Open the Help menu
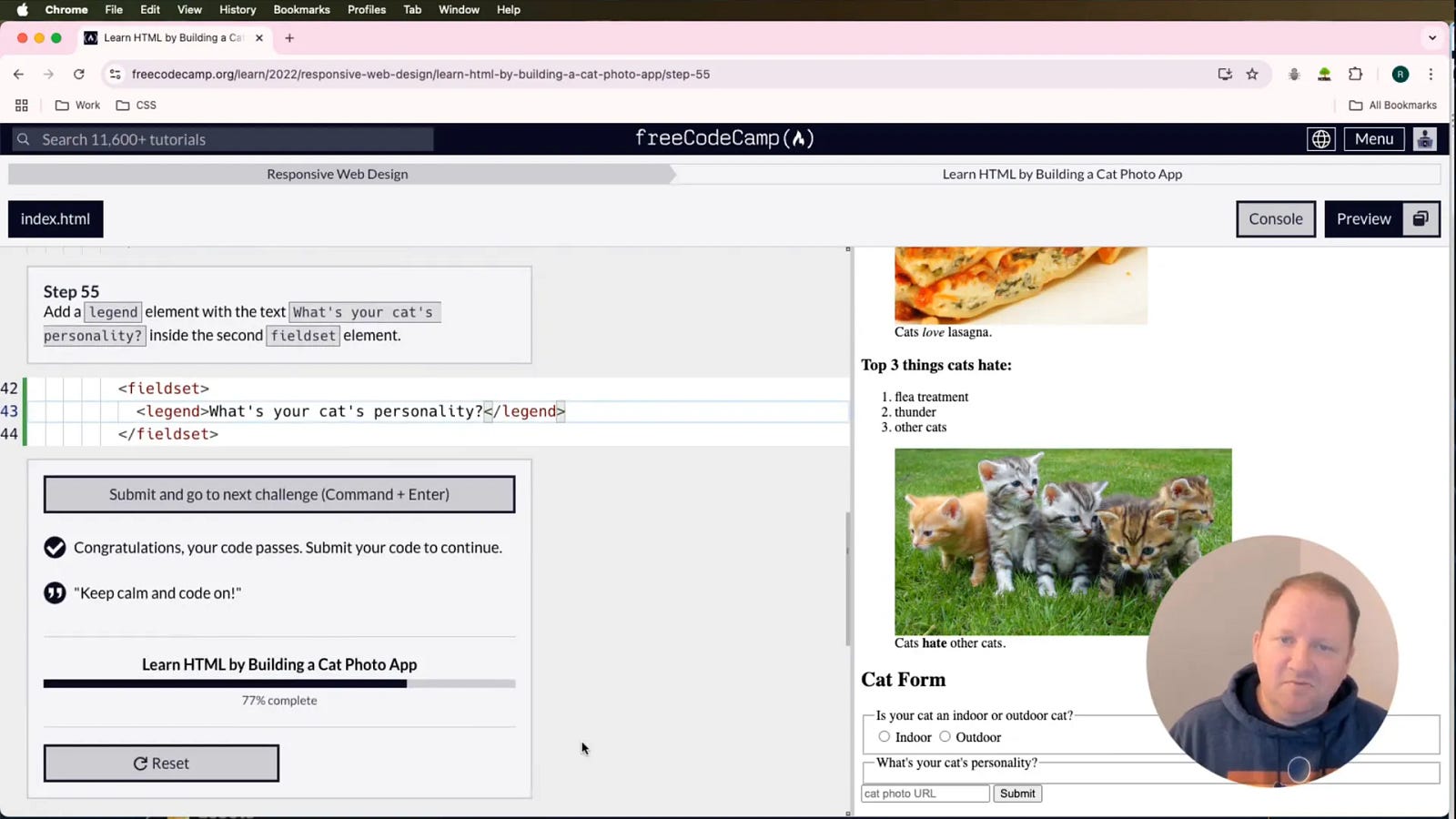Screen dimensions: 1456x819 pos(509,10)
